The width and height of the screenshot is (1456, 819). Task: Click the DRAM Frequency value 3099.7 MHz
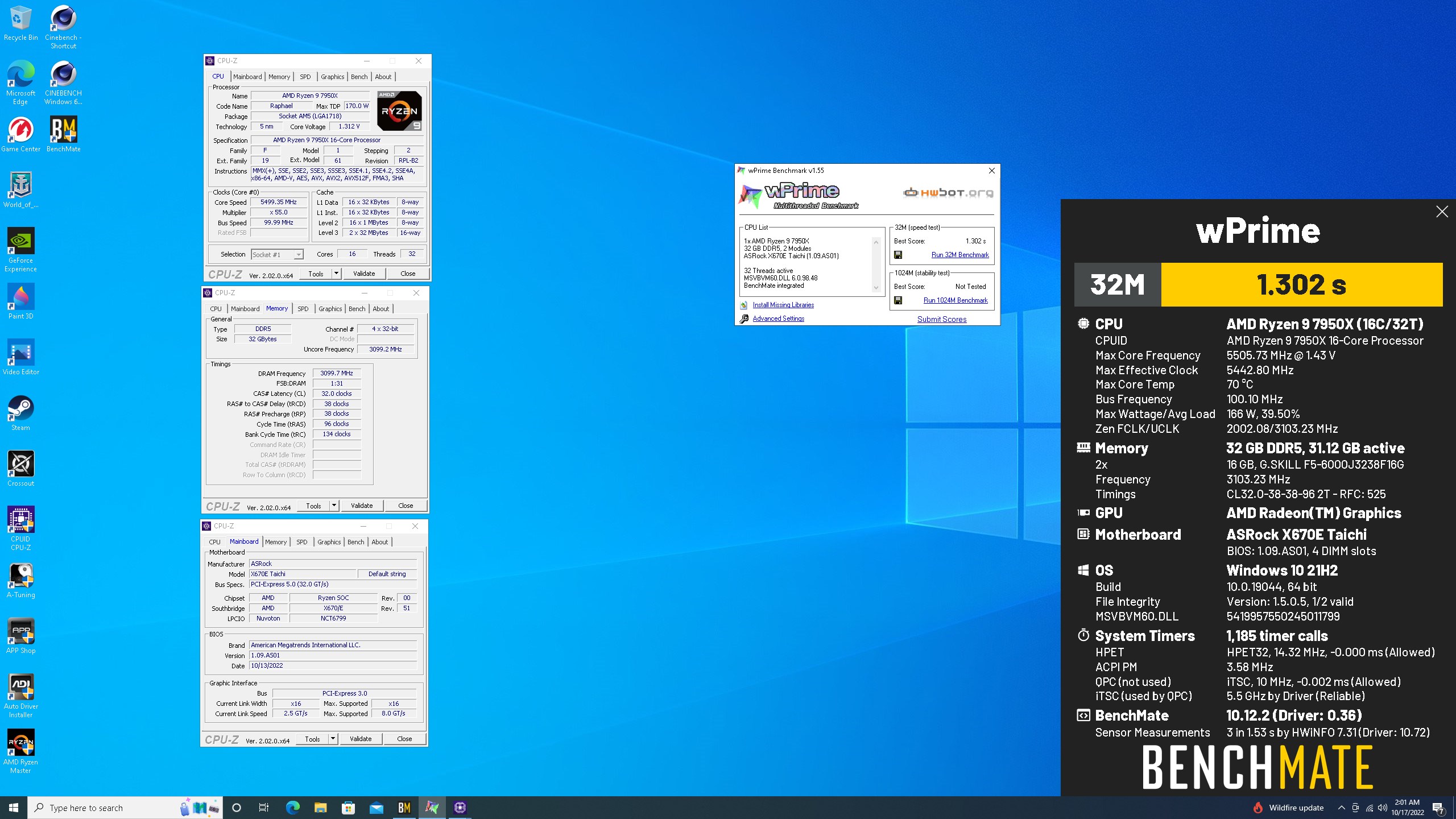pyautogui.click(x=337, y=373)
